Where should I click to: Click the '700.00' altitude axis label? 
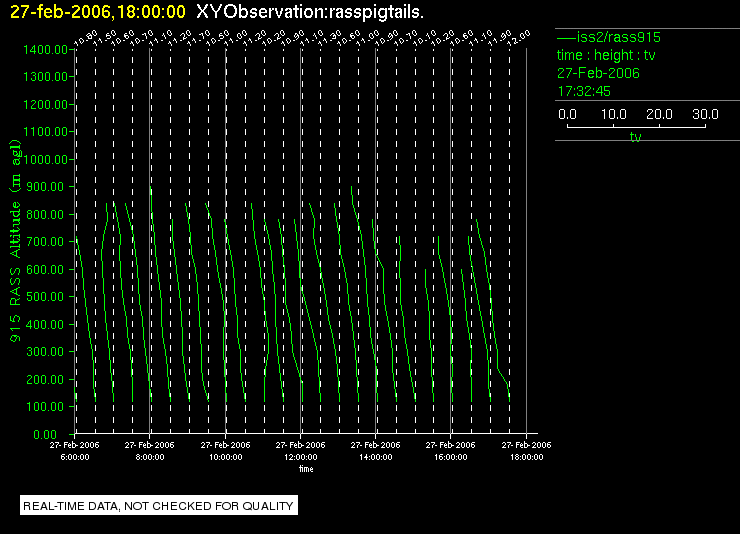[45, 242]
